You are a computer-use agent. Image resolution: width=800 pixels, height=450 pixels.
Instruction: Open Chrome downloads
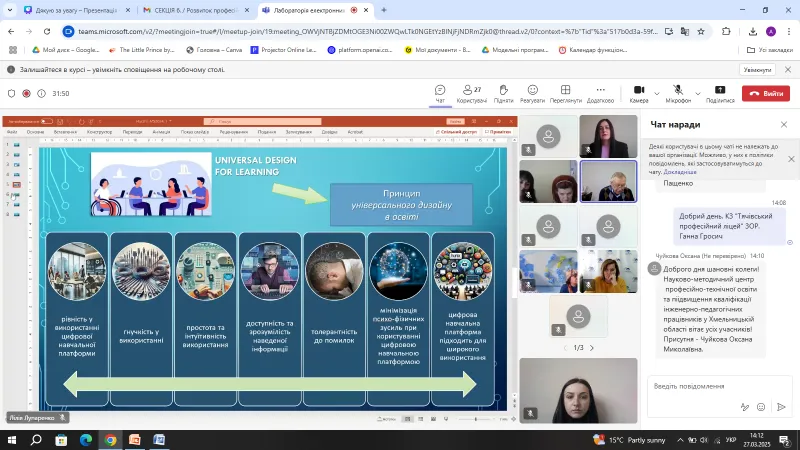point(753,32)
